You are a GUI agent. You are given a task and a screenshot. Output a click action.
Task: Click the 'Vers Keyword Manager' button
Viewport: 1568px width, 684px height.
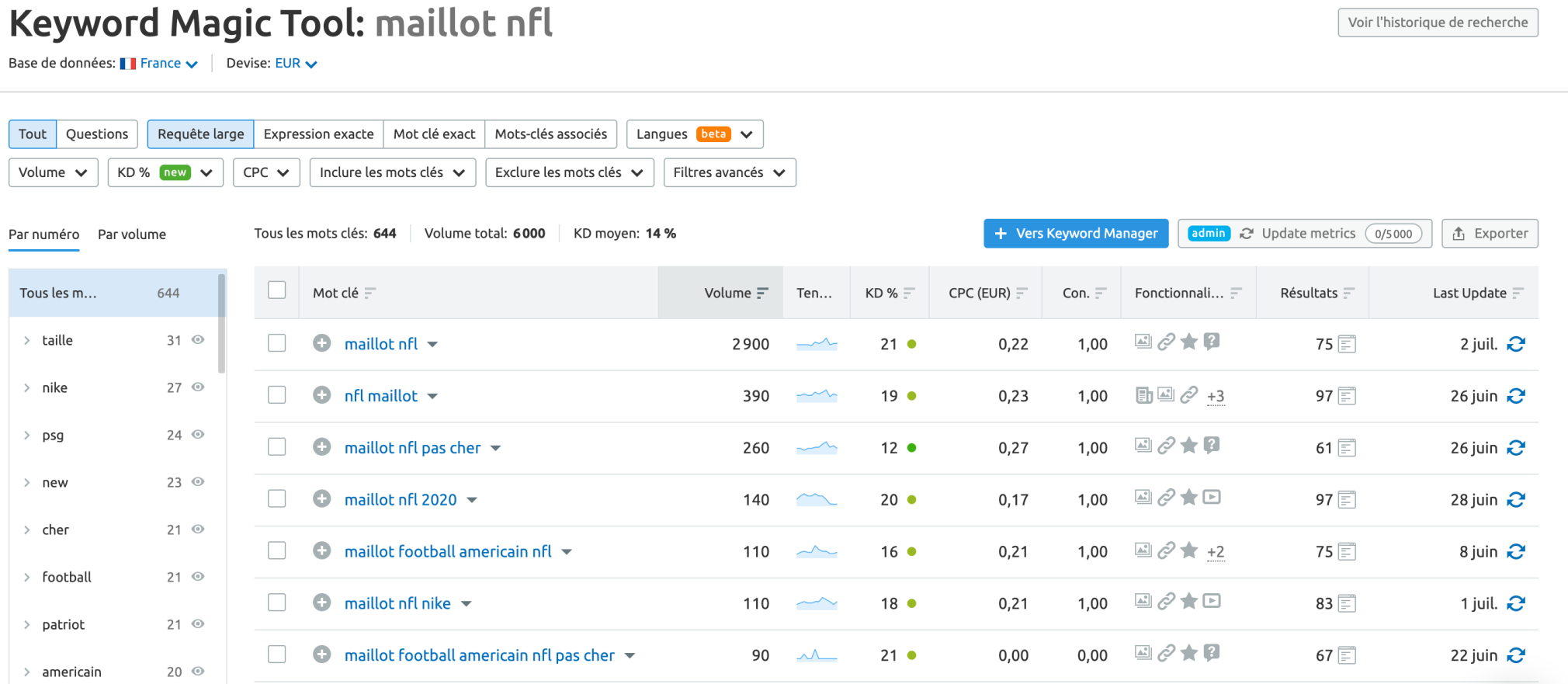click(1075, 234)
